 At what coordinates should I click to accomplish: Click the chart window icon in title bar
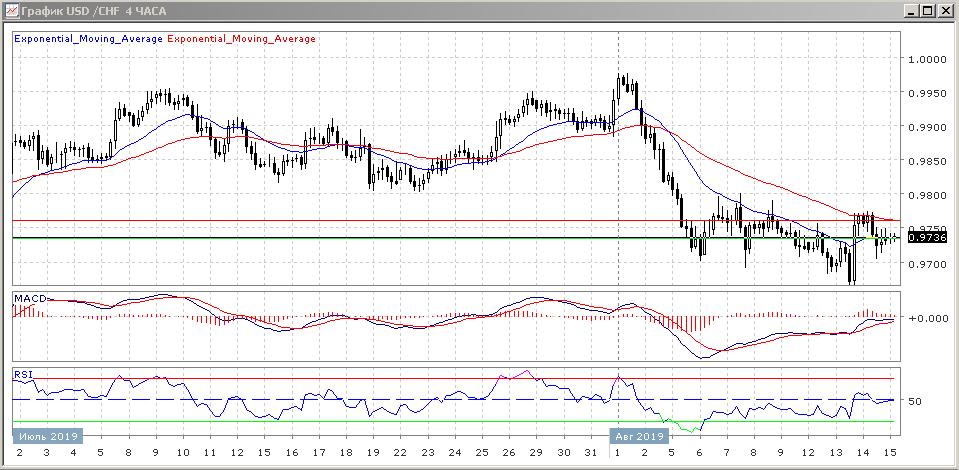(x=11, y=11)
